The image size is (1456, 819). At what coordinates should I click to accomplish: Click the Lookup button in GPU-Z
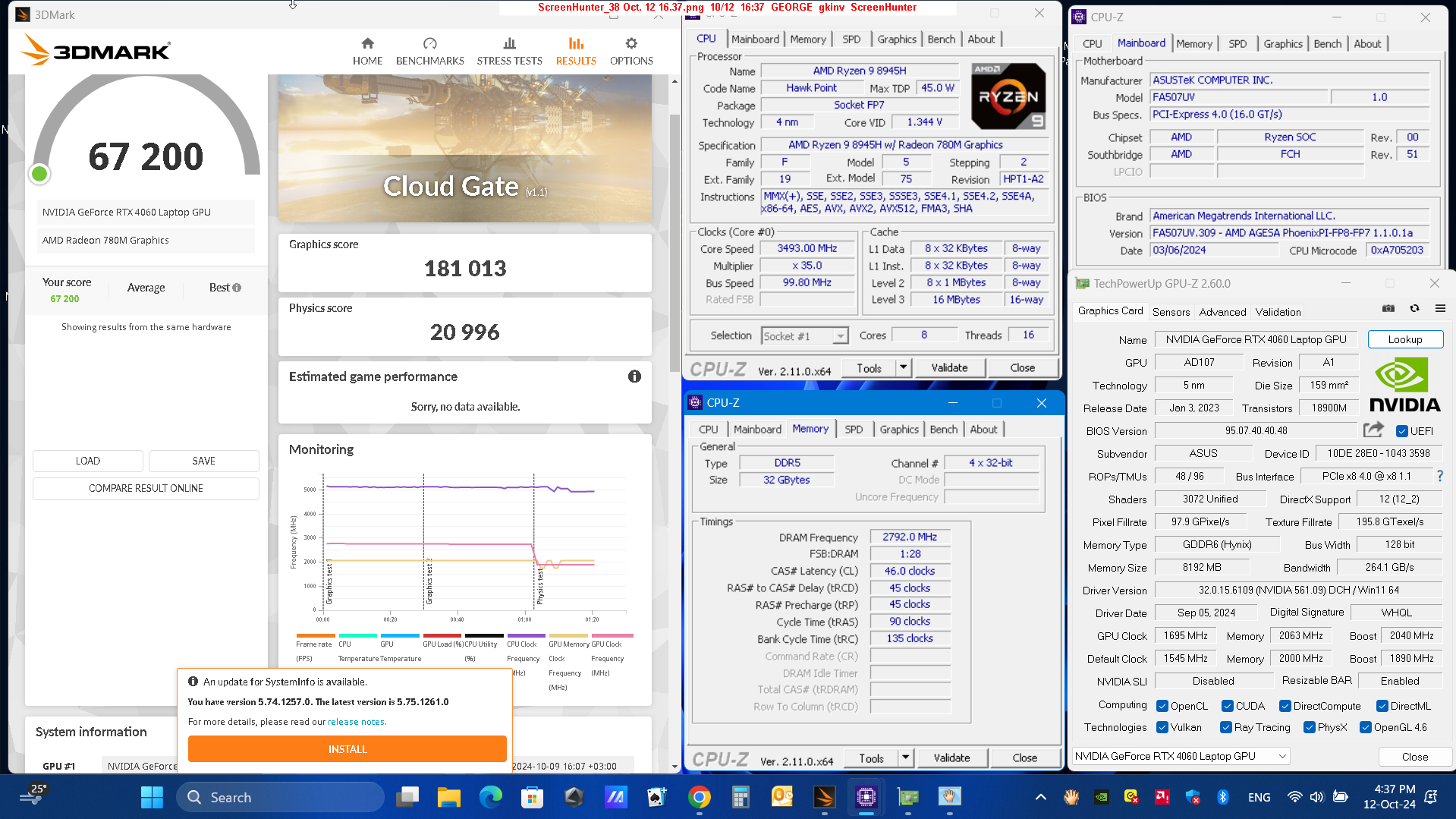(x=1404, y=339)
